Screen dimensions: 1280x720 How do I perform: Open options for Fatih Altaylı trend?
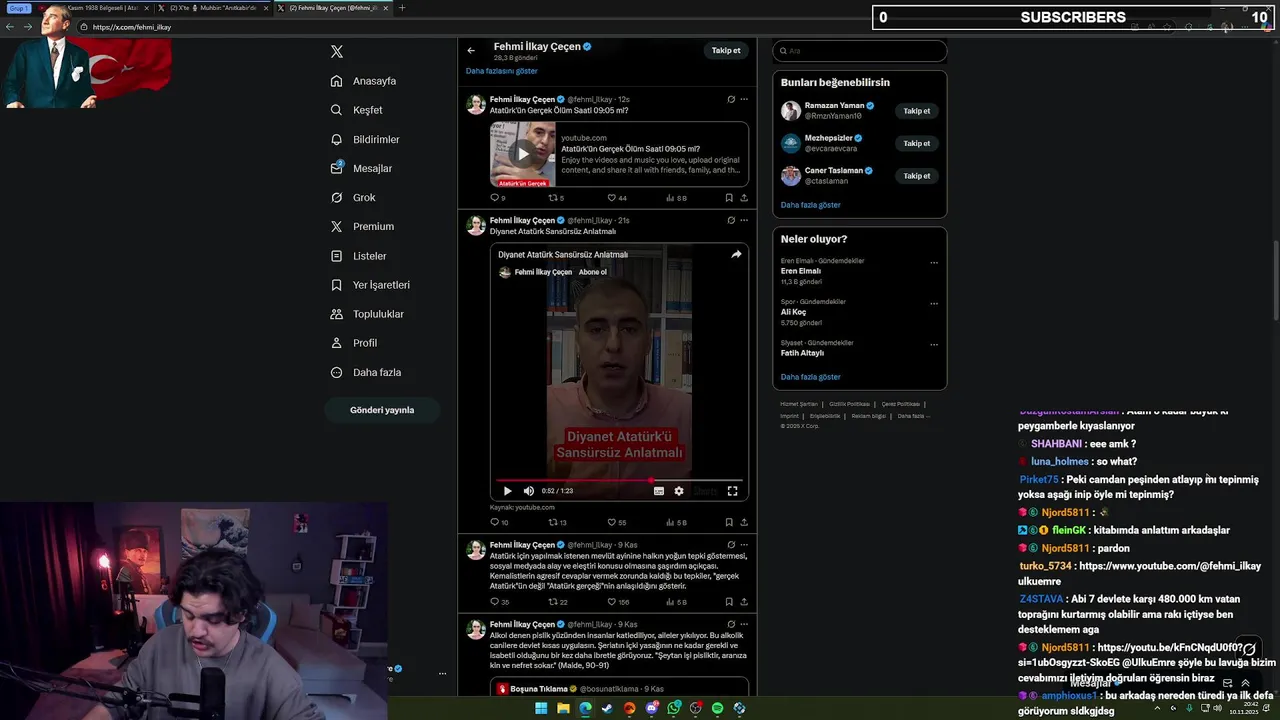point(934,345)
